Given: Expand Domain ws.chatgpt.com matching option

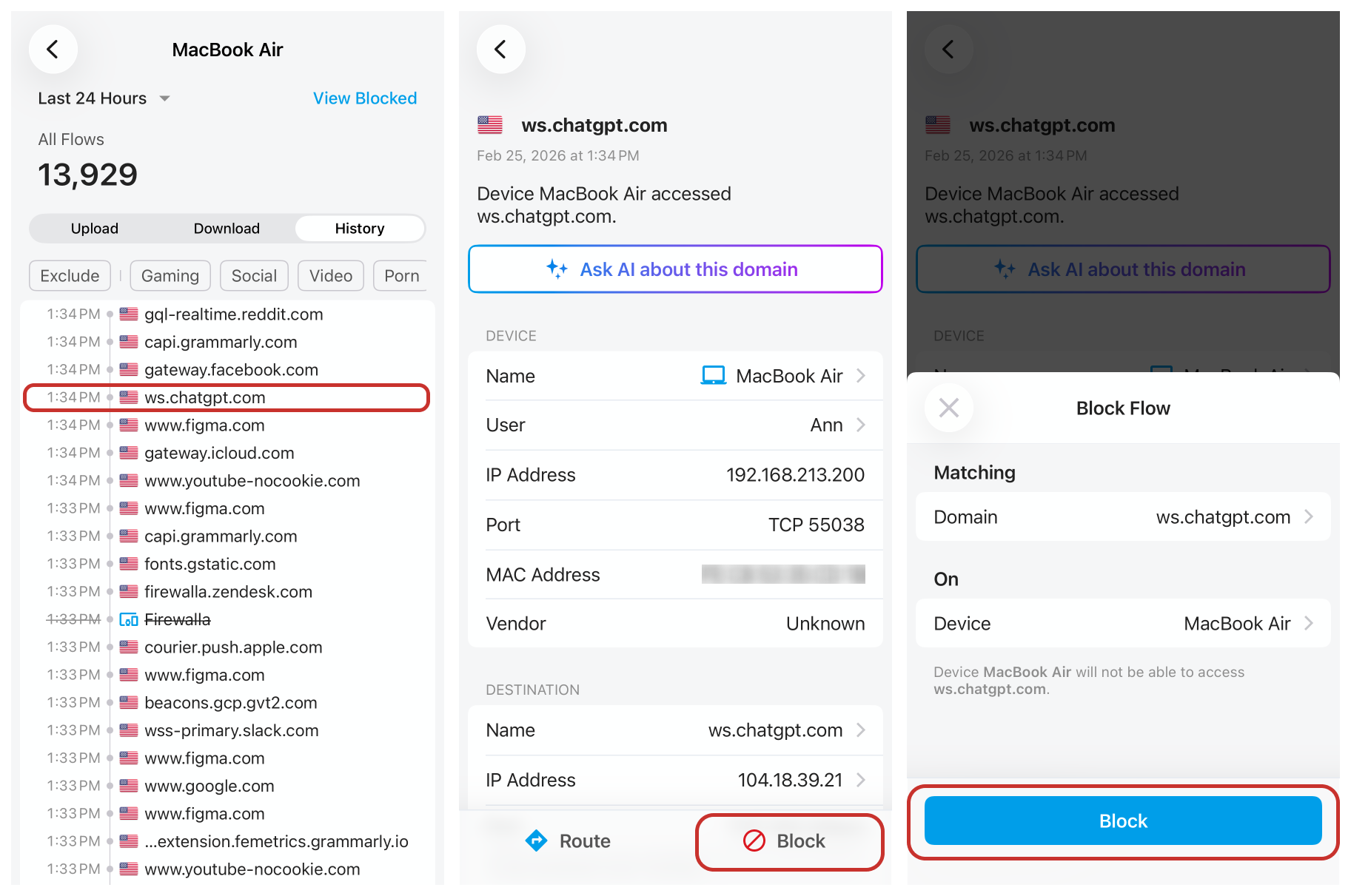Looking at the screenshot, I should 1308,516.
